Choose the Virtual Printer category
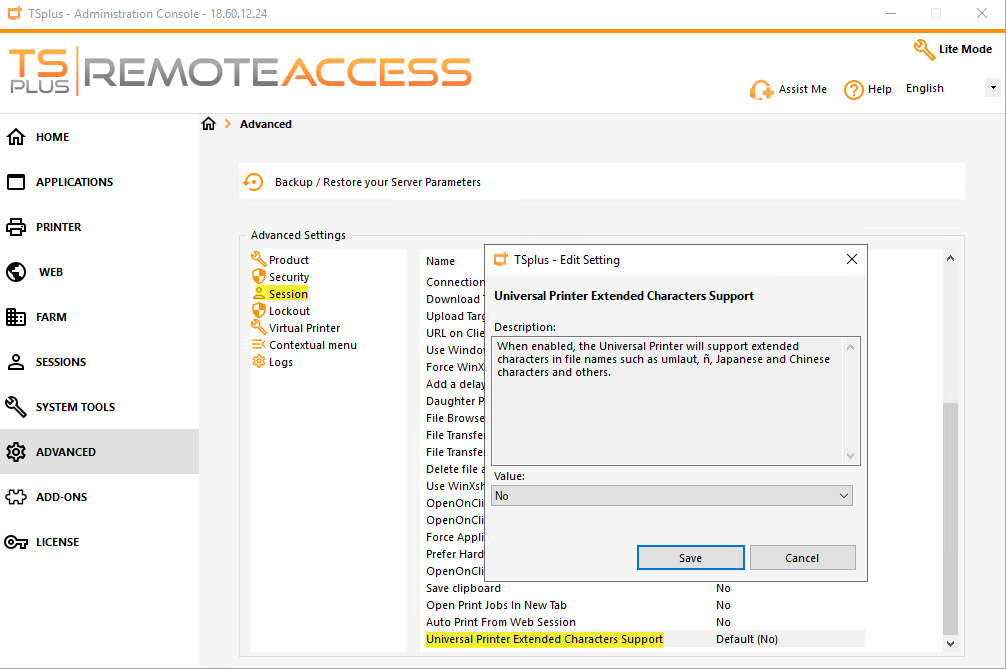 pos(304,328)
